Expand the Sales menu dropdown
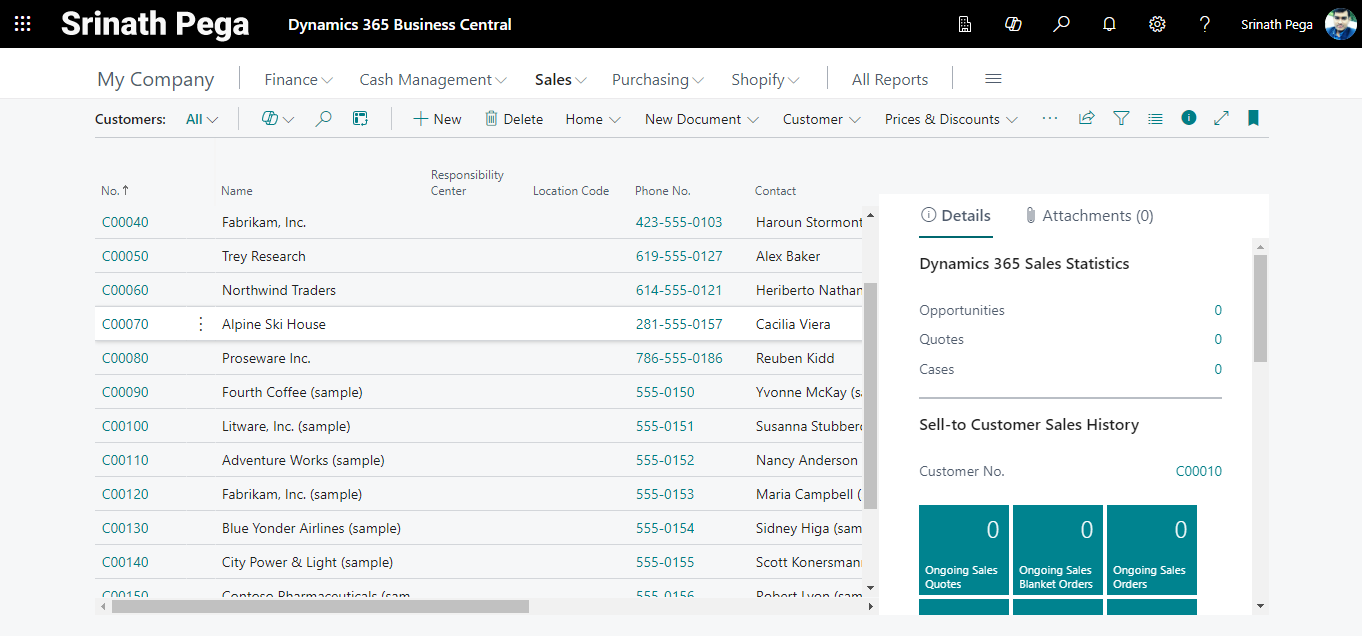The height and width of the screenshot is (636, 1362). coord(560,80)
